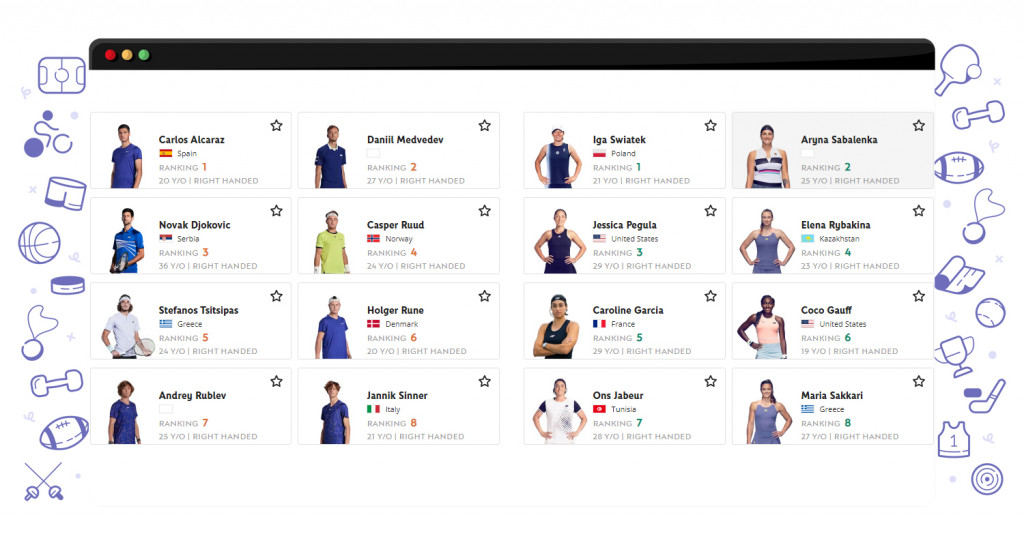Image resolution: width=1024 pixels, height=545 pixels.
Task: Click the Kazakhstan flag under Elena Rybakina
Action: tap(807, 239)
